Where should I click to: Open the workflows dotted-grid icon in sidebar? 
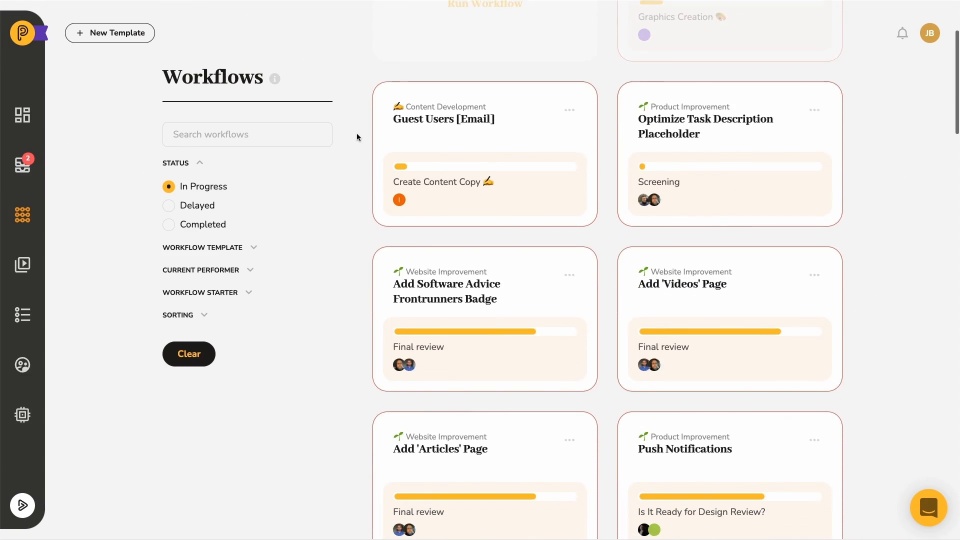coord(23,214)
